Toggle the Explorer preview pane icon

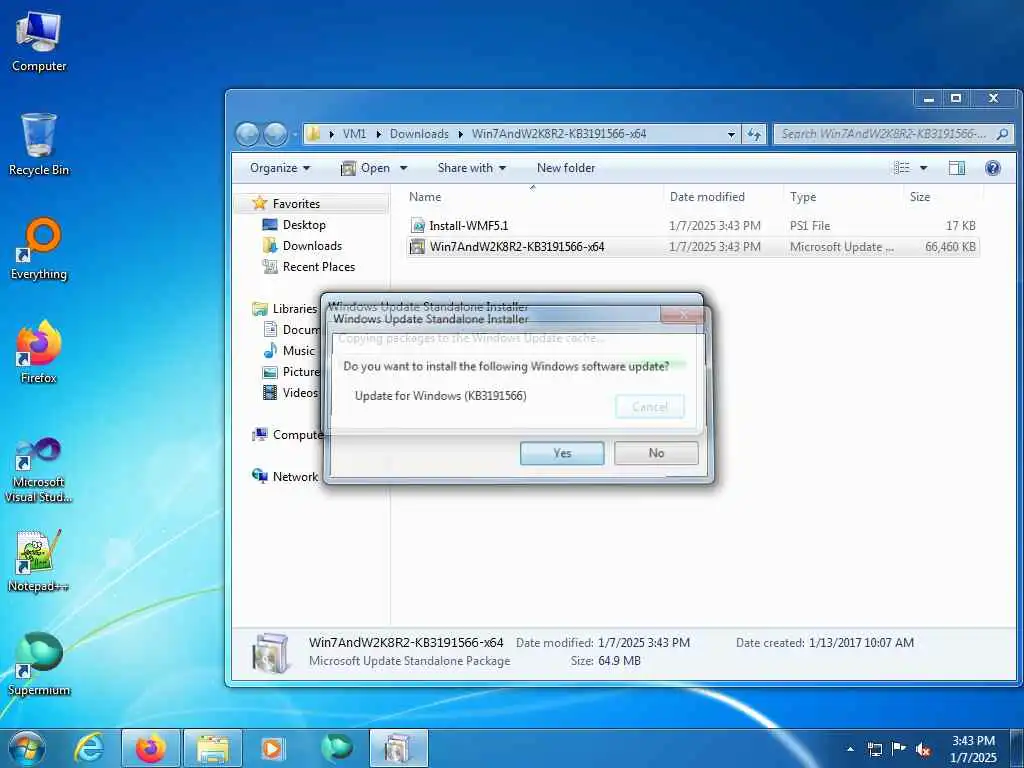(x=957, y=168)
